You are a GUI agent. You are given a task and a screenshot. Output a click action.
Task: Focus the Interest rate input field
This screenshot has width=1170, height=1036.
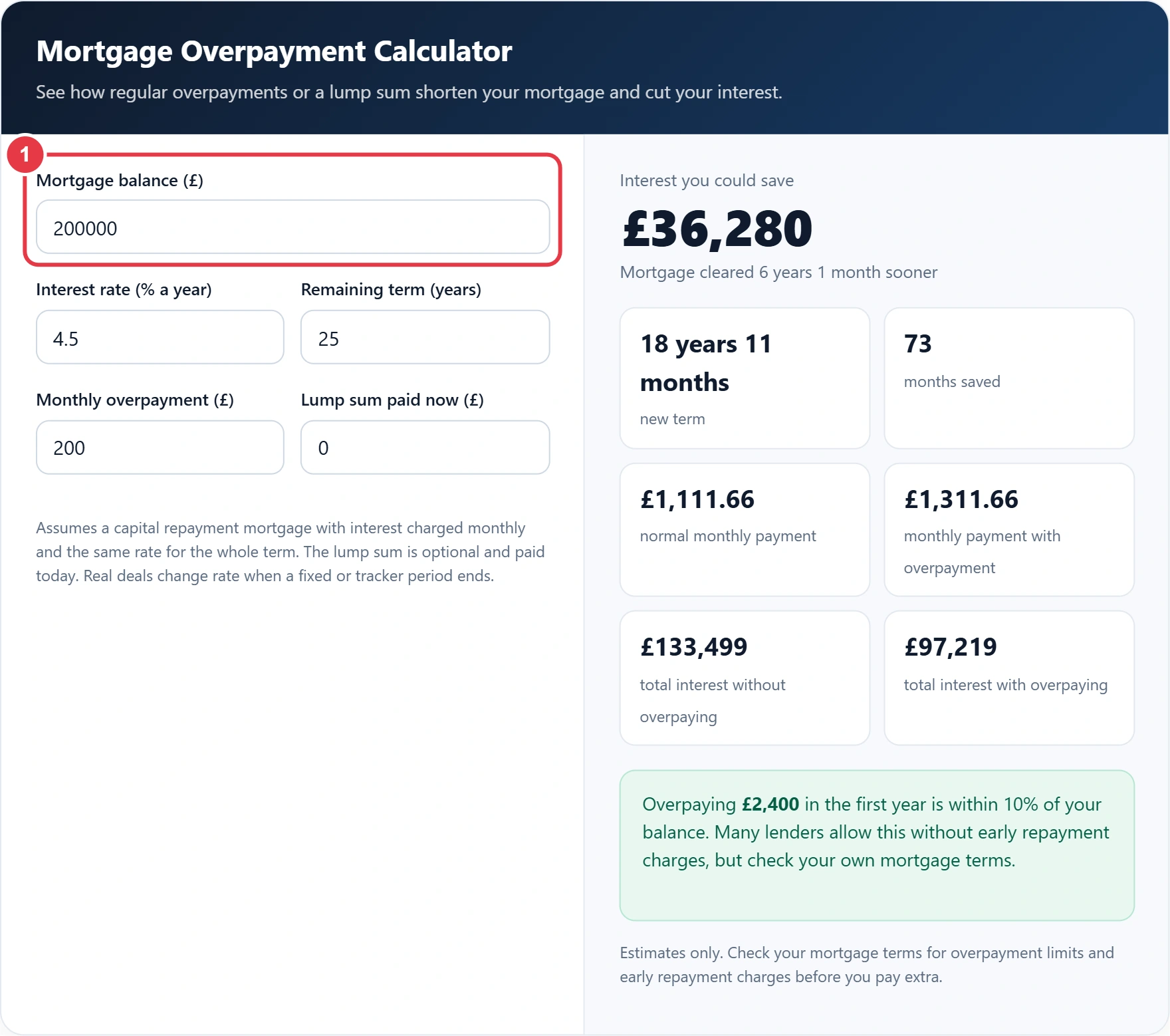(160, 337)
